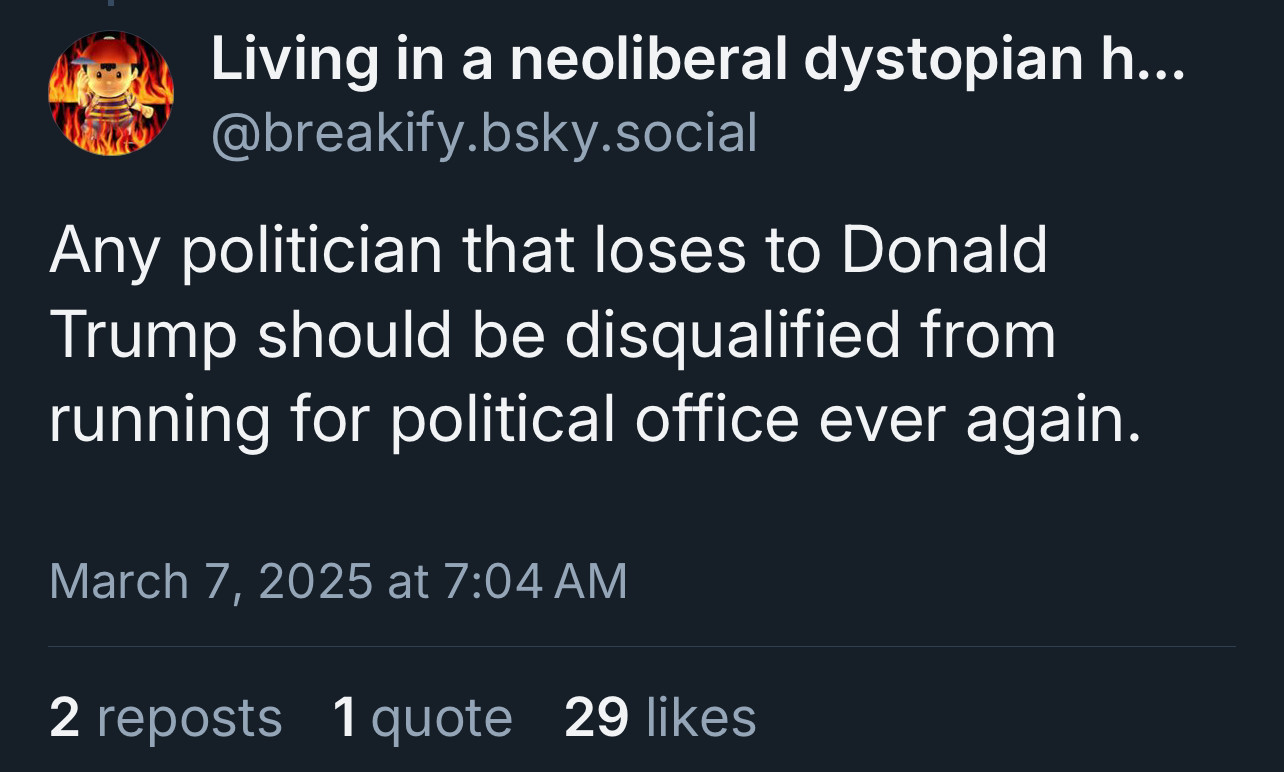Click the word "likes" in stats row
Viewport: 1284px width, 772px height.
(701, 718)
